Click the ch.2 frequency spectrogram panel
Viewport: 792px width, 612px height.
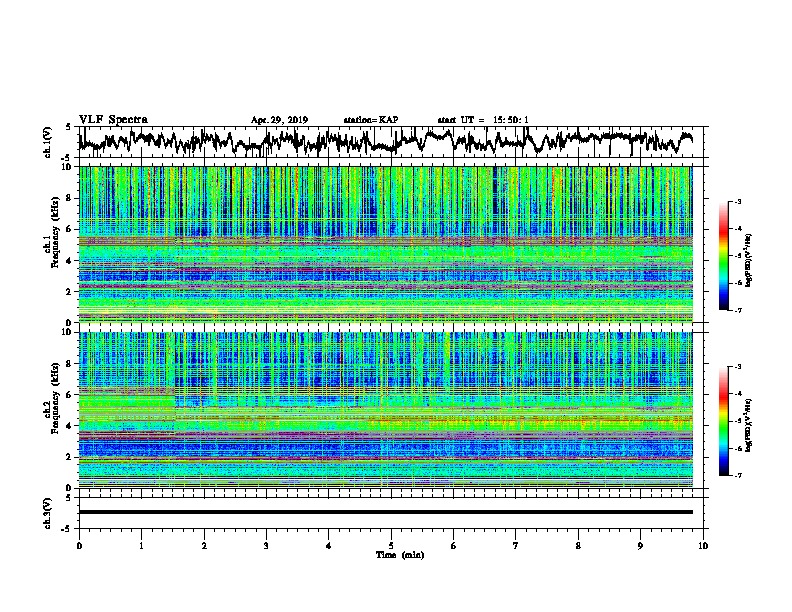386,410
